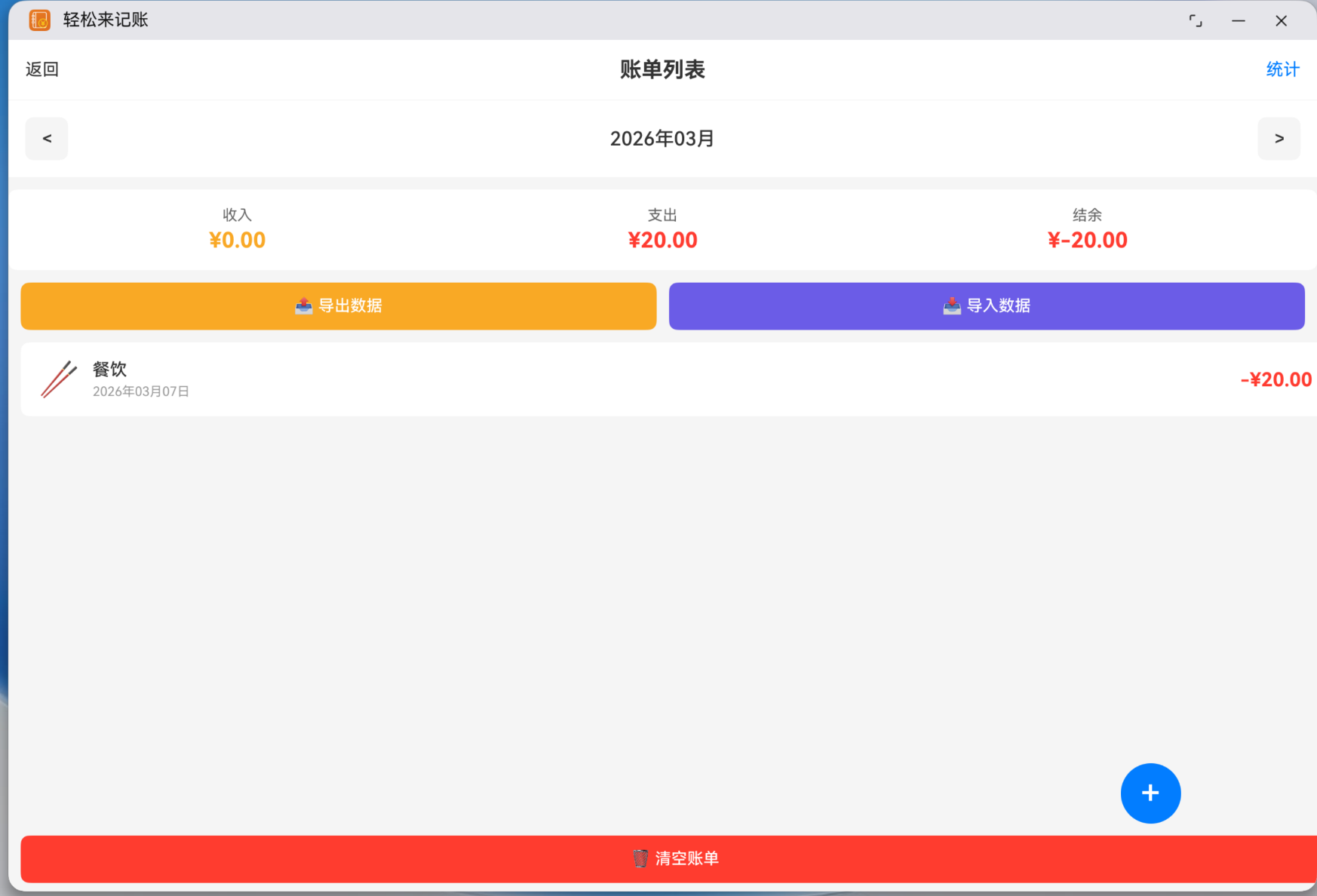Screen dimensions: 1317x896
Task: Click the 清空账单 clear bills button
Action: coord(668,859)
